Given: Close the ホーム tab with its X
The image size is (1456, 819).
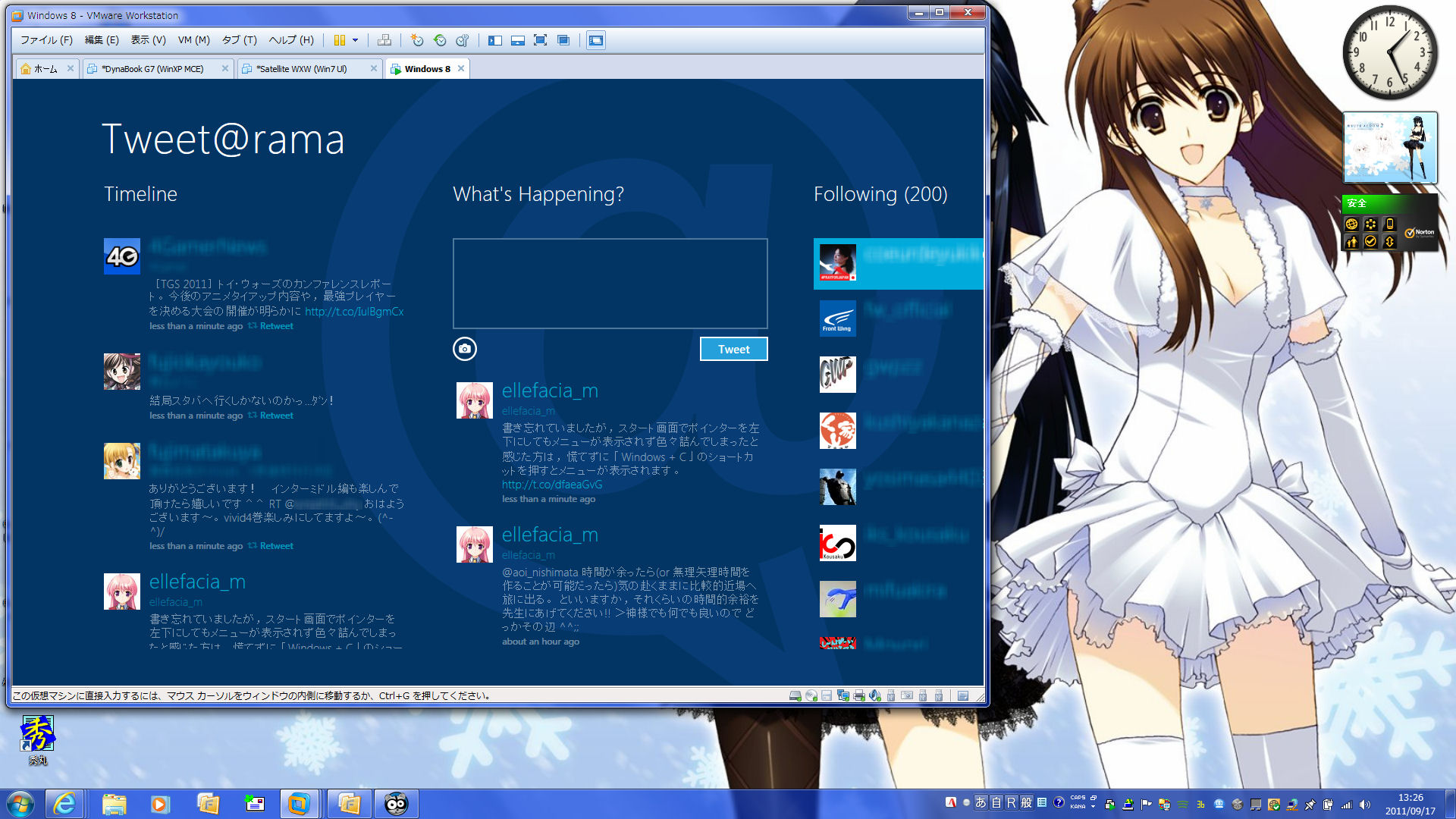Looking at the screenshot, I should pos(71,68).
